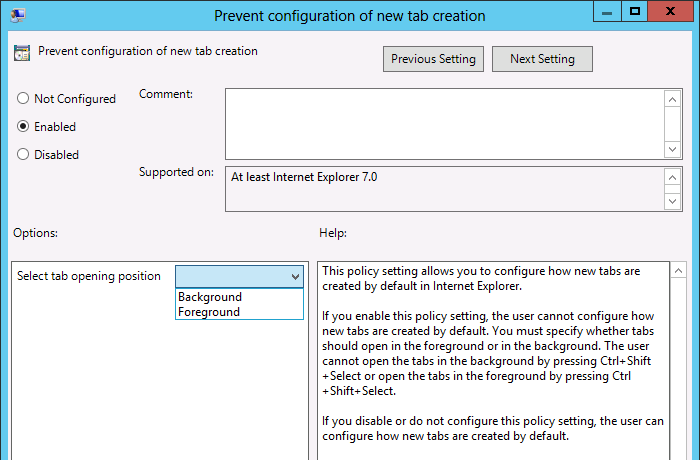Expand the tab opening position dropdown
Viewport: 700px width, 460px height.
click(x=295, y=277)
